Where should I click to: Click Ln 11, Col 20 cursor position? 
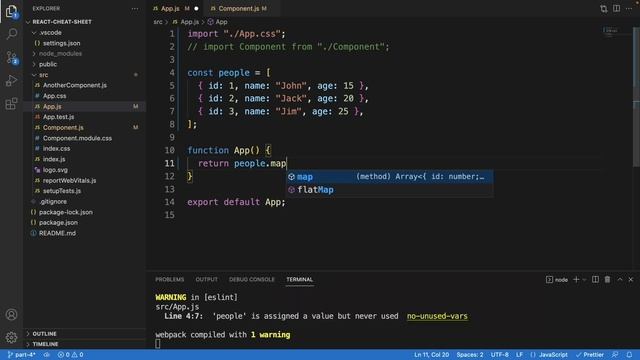click(431, 355)
